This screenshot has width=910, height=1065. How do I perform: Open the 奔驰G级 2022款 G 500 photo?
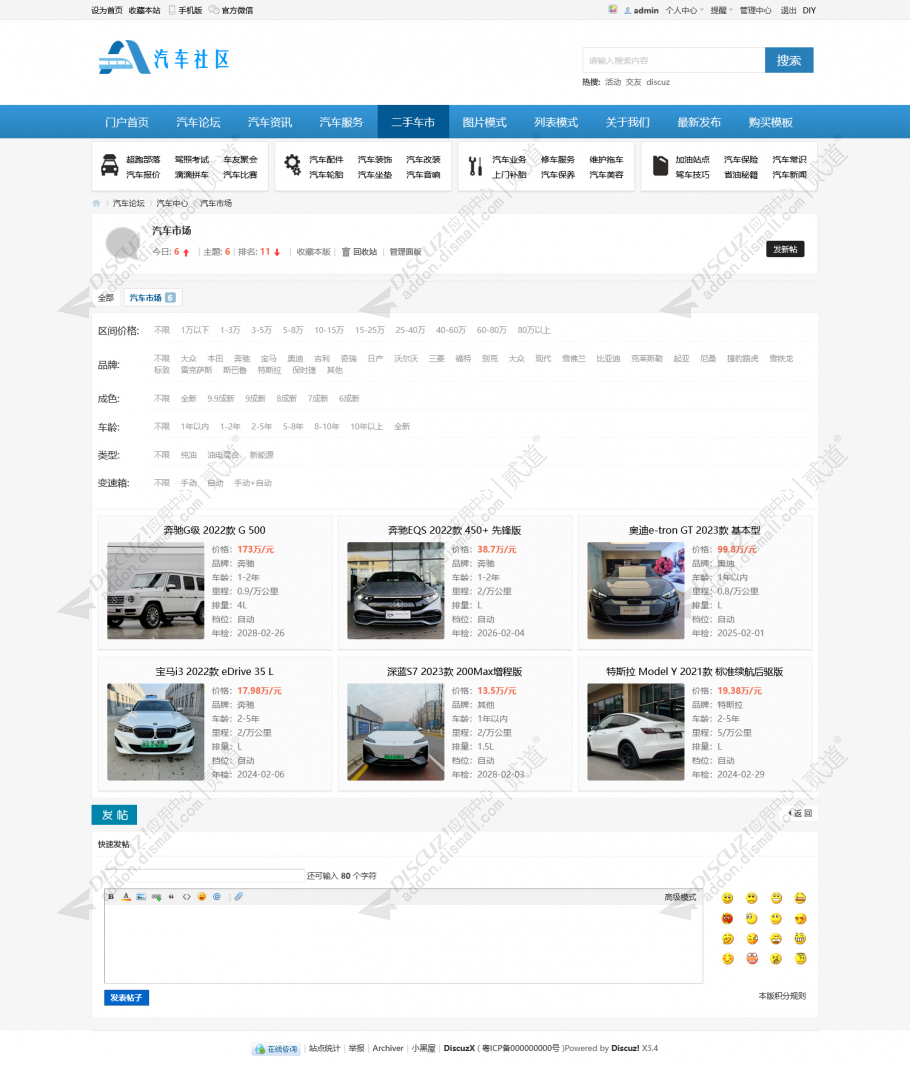(x=156, y=590)
